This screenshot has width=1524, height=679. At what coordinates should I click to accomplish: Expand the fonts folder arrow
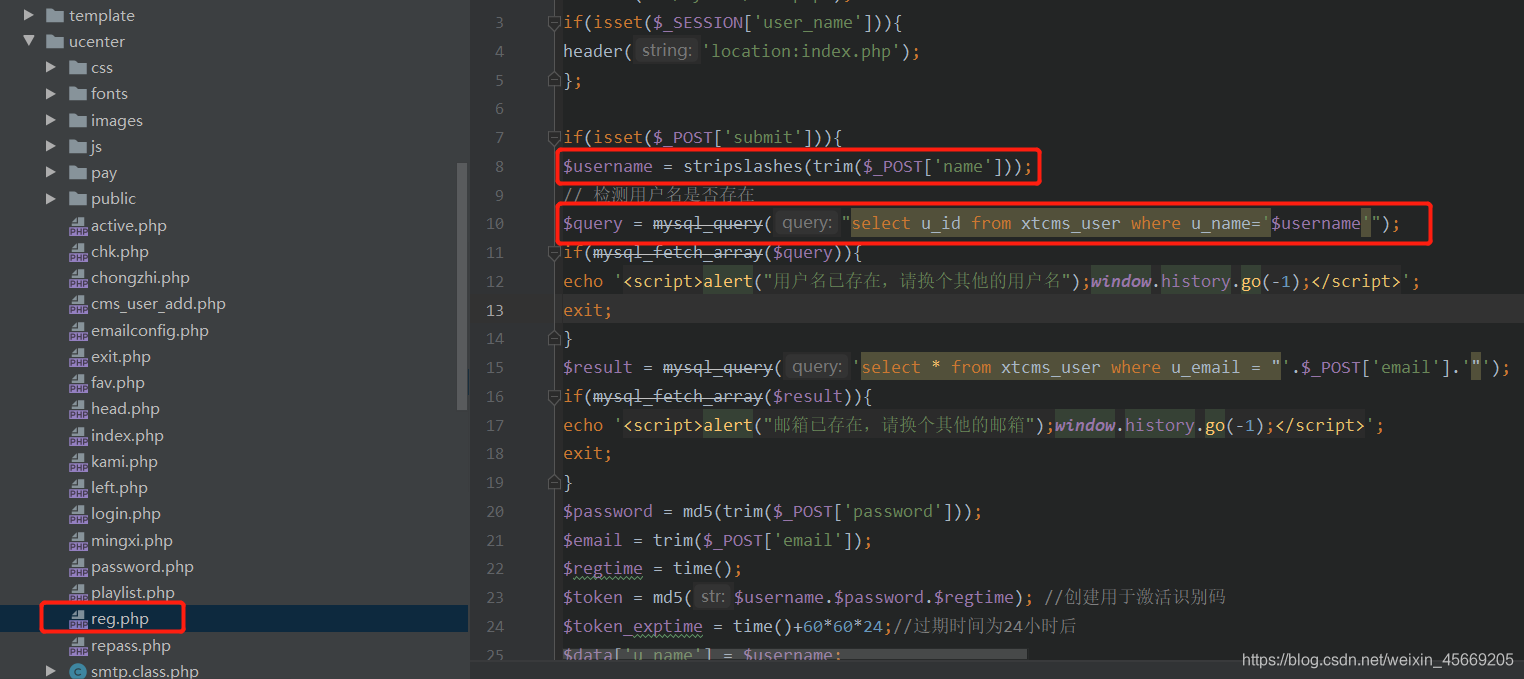point(51,94)
